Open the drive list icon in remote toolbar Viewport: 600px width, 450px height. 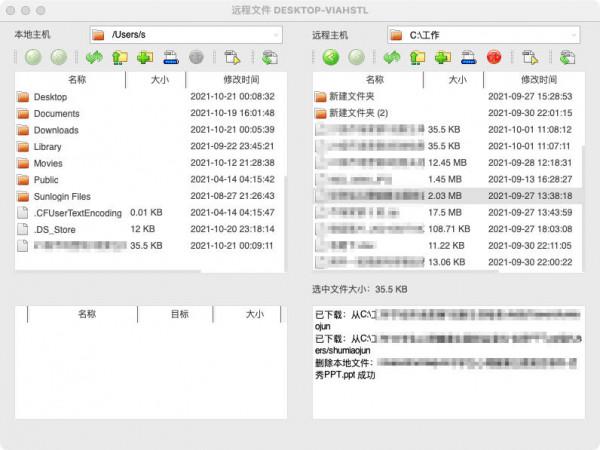tap(468, 57)
